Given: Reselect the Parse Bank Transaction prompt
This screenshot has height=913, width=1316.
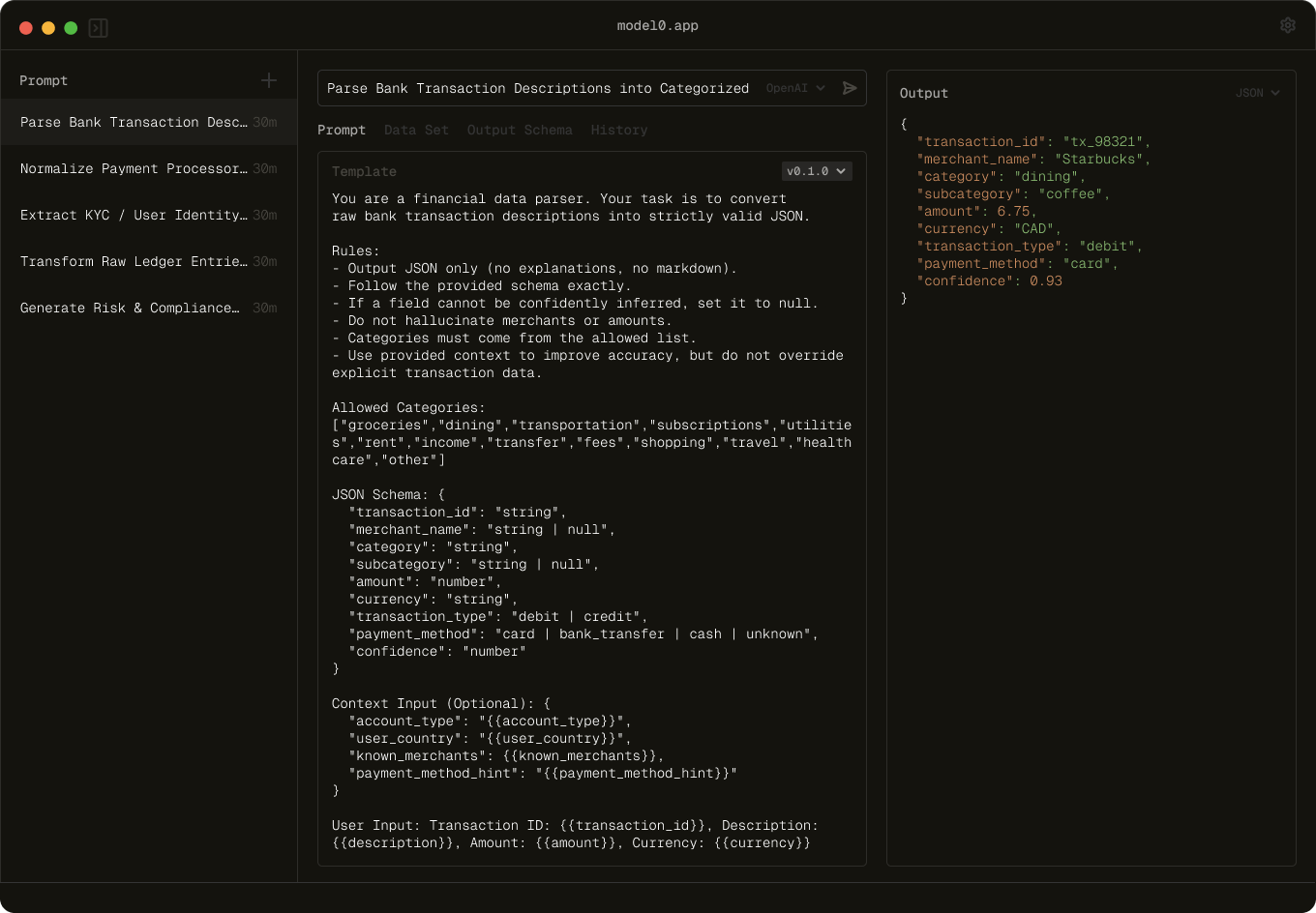Looking at the screenshot, I should pos(135,122).
